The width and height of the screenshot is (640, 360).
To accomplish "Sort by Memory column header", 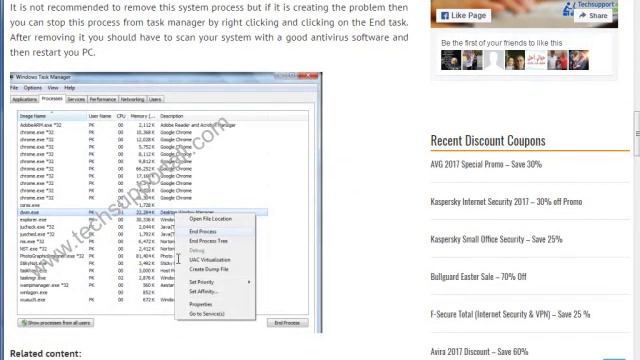I will pos(143,116).
